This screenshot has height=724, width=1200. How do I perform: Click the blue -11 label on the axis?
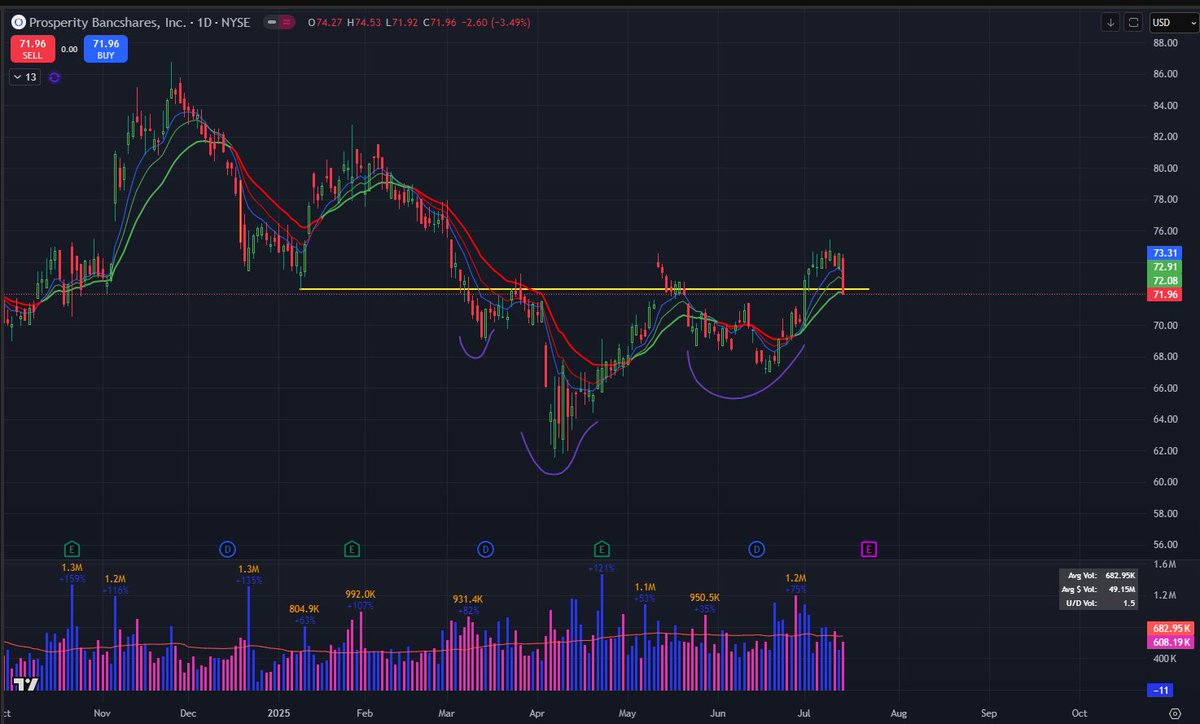1161,690
